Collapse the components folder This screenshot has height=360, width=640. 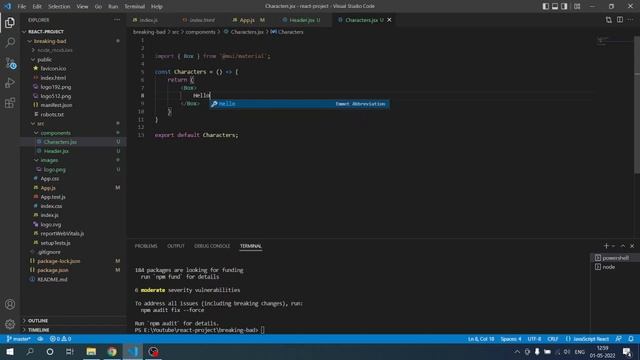(56, 133)
